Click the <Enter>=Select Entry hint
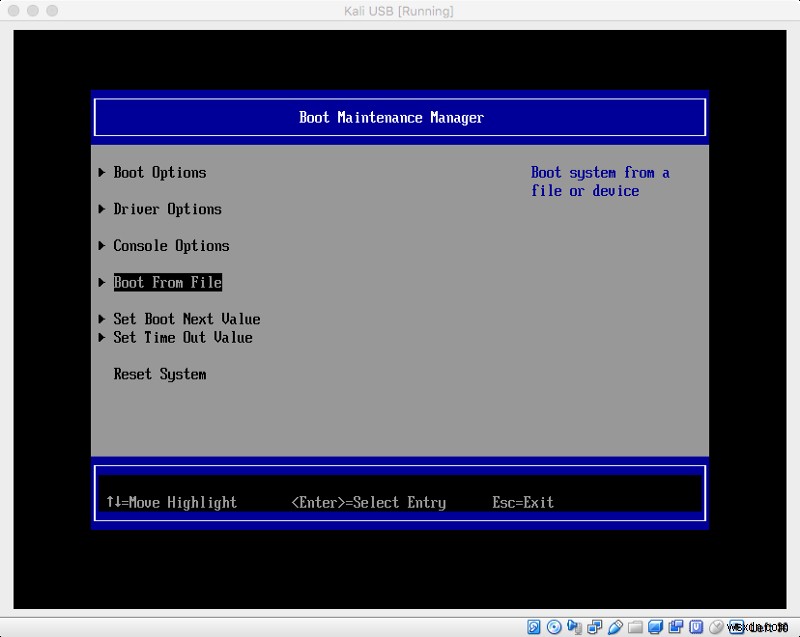Image resolution: width=800 pixels, height=637 pixels. (368, 503)
